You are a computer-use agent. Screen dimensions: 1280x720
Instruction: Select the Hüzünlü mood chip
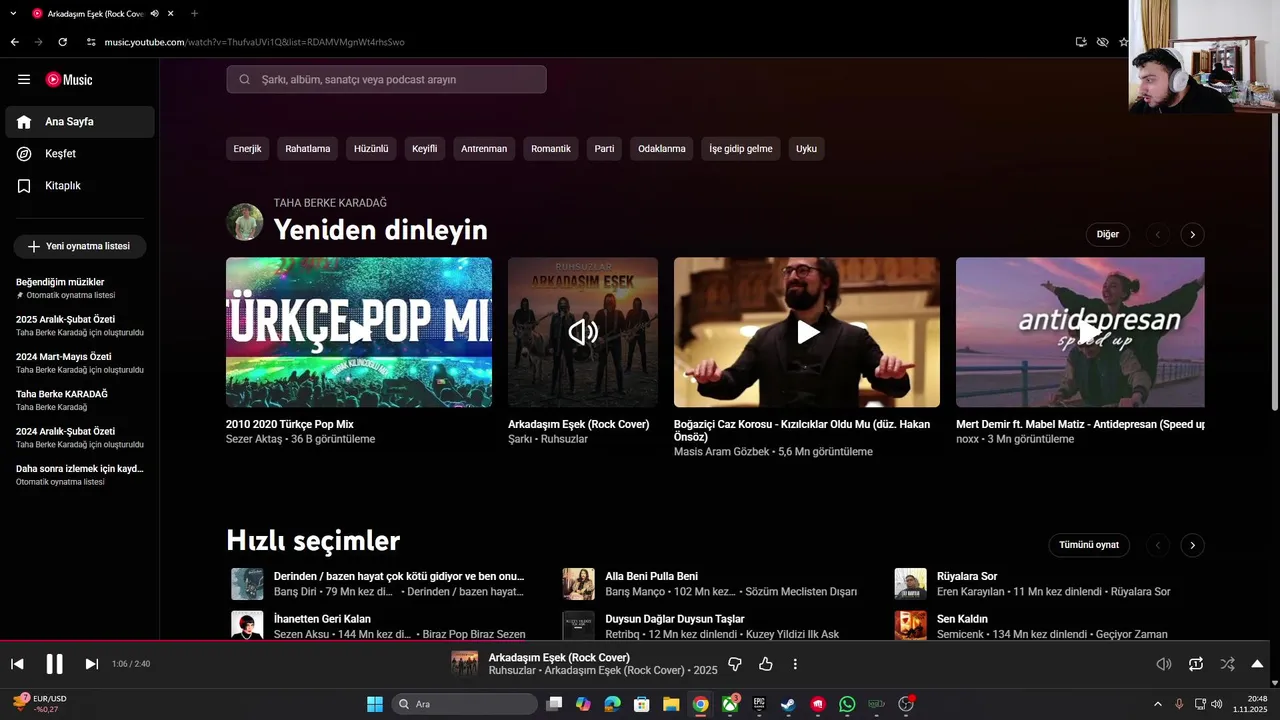[x=371, y=148]
